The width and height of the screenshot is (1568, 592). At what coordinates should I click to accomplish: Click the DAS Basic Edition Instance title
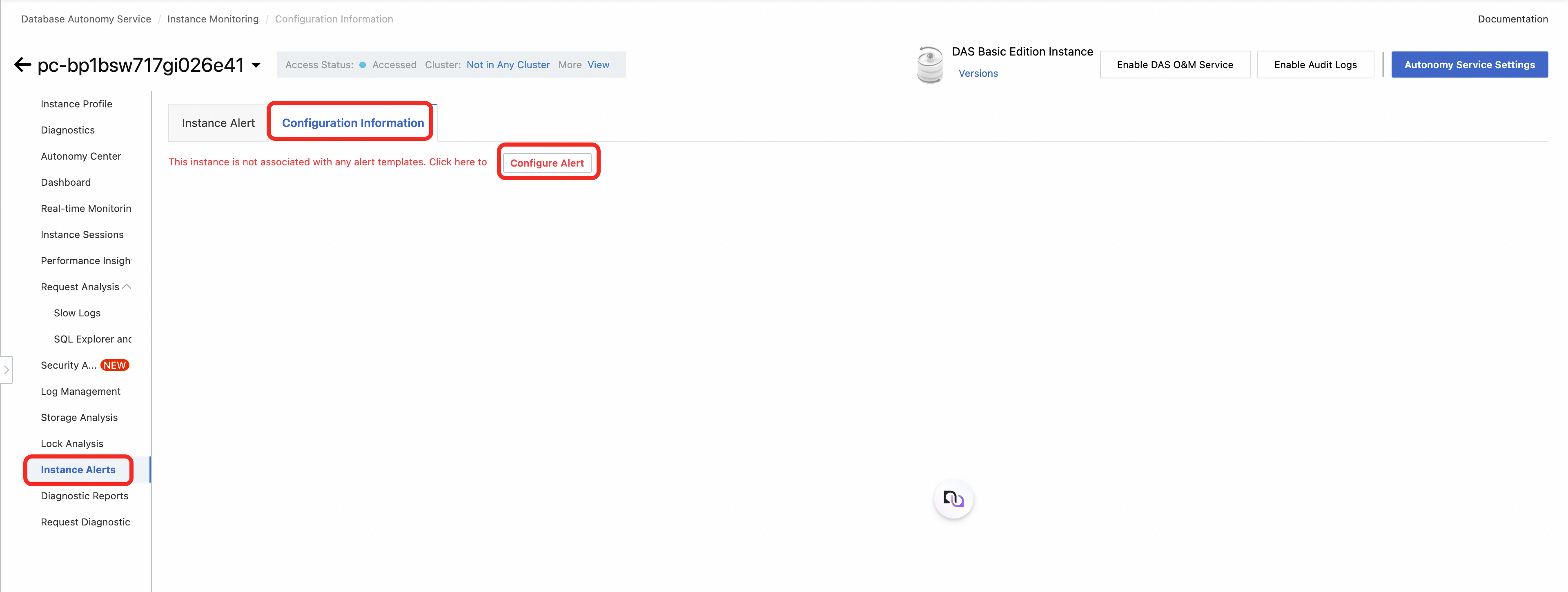1022,52
